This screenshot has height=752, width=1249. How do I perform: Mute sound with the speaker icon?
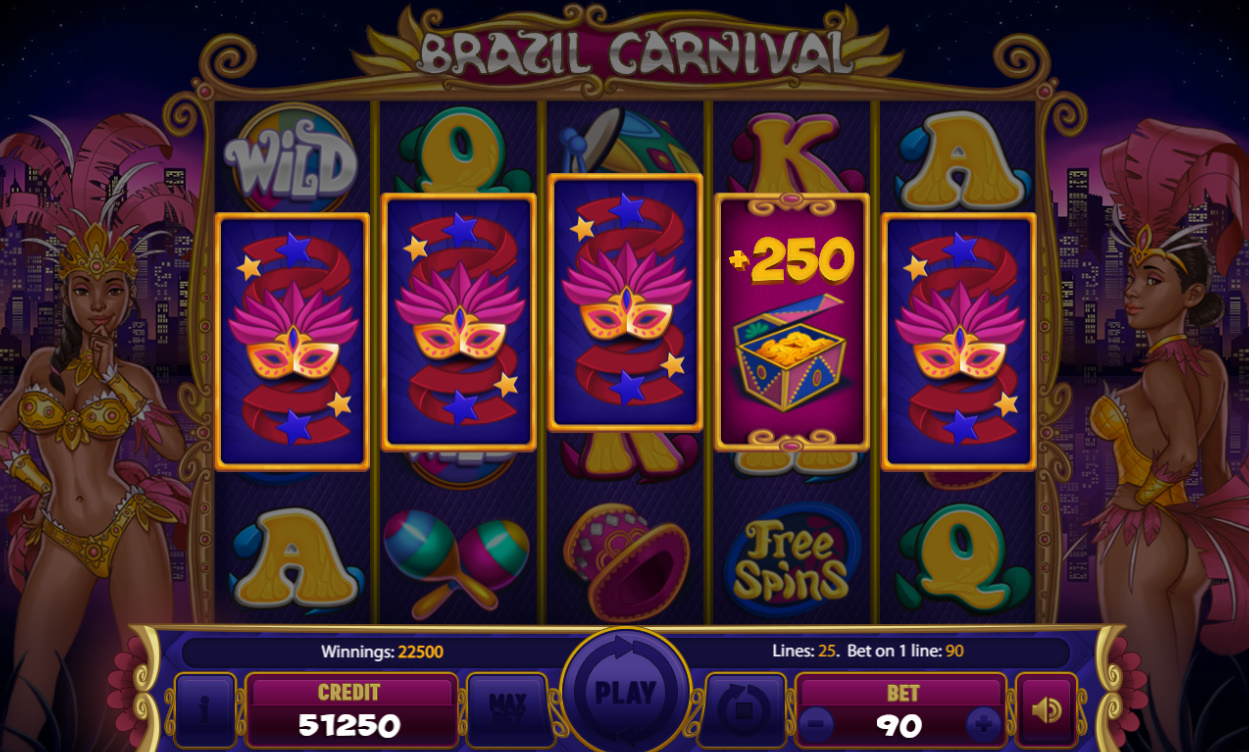[x=1046, y=710]
